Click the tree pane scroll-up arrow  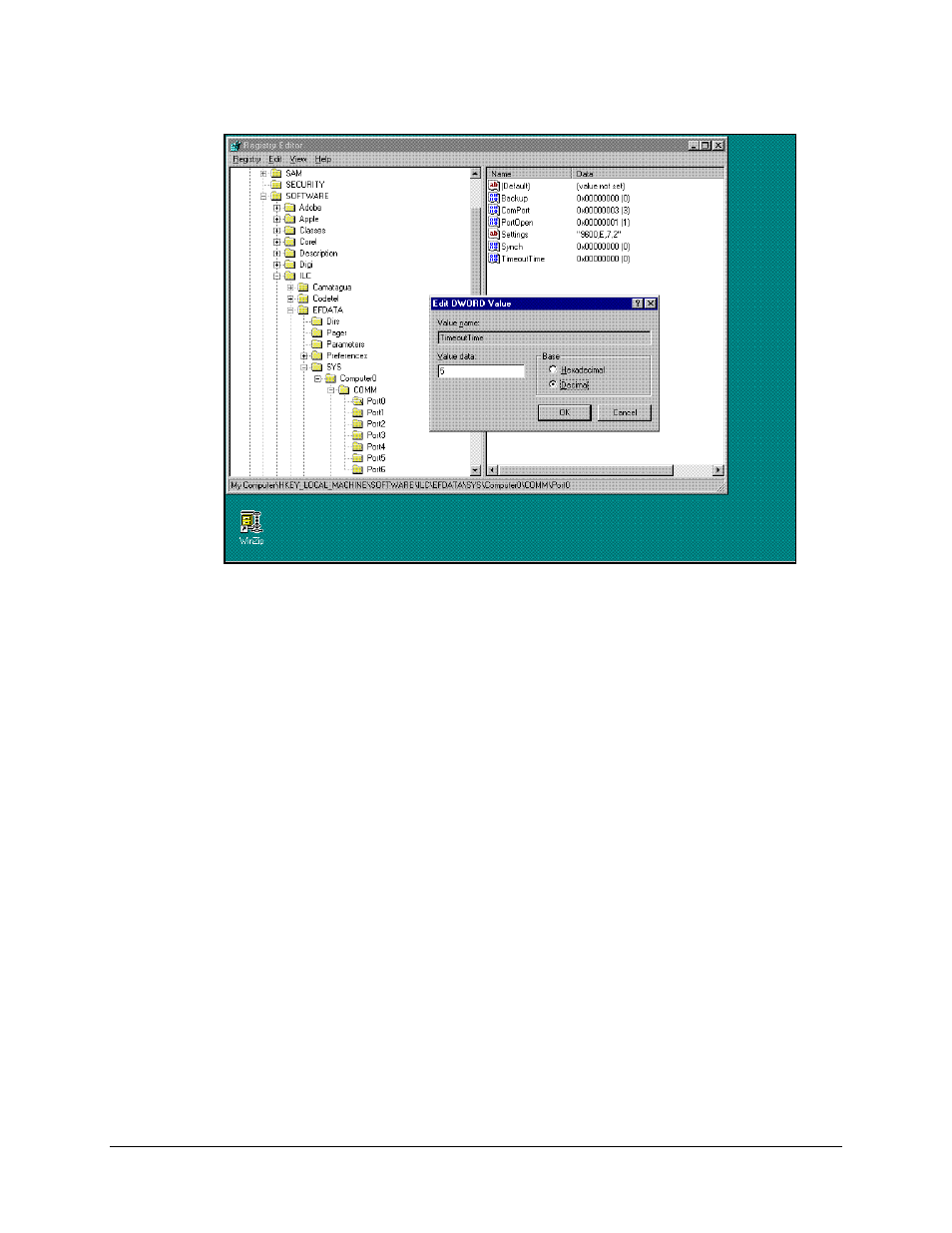[475, 174]
